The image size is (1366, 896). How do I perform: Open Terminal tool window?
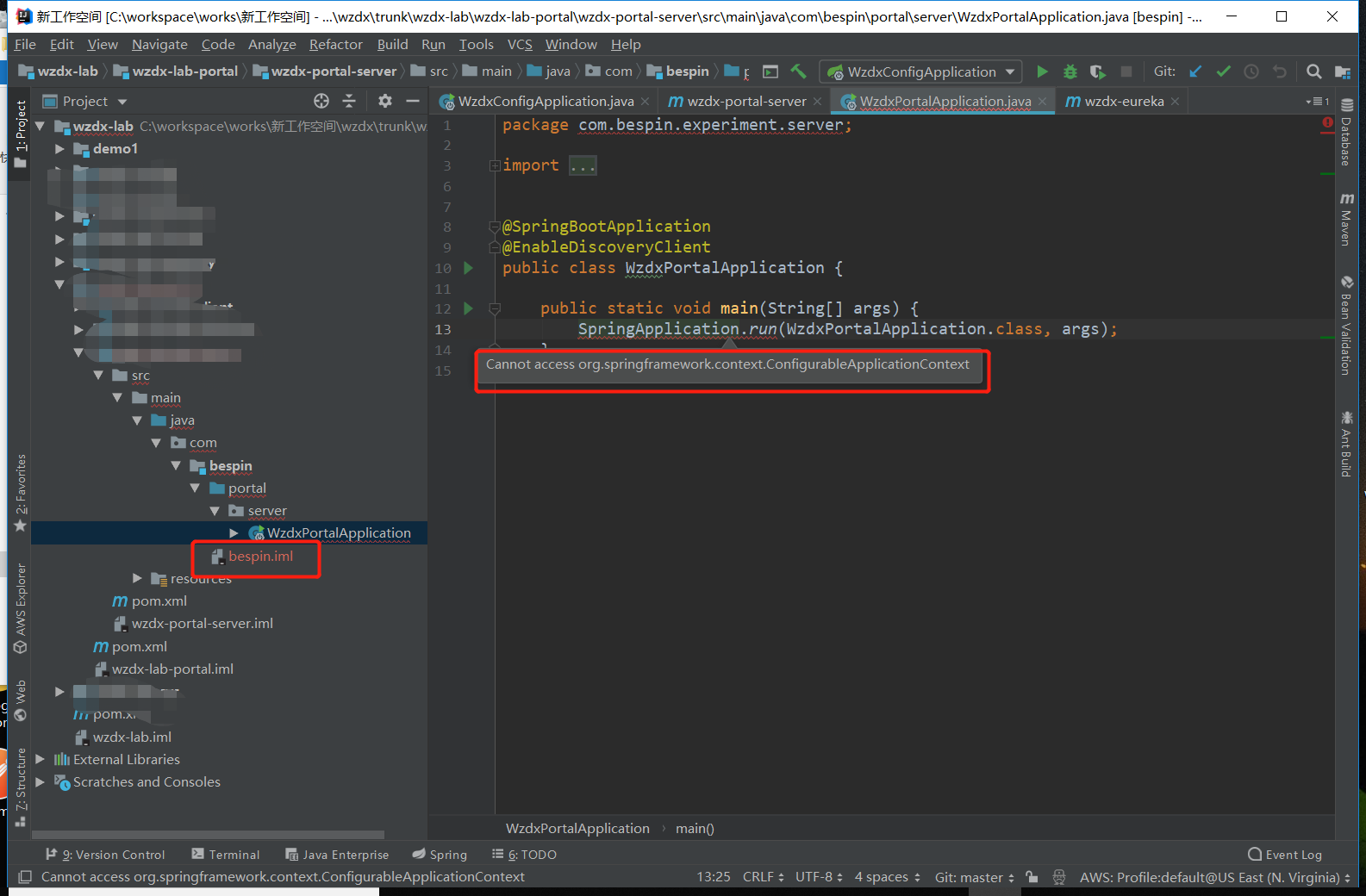tap(226, 855)
